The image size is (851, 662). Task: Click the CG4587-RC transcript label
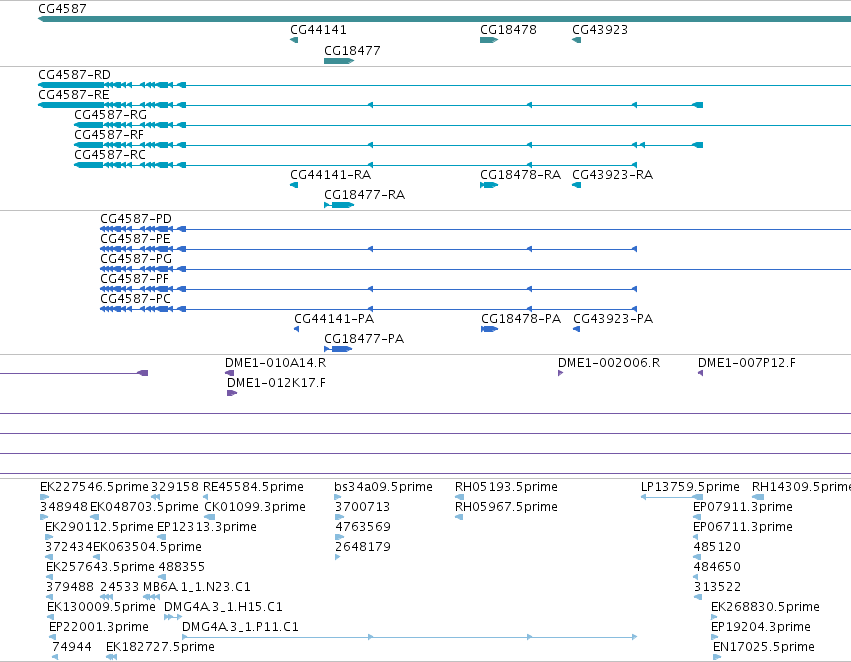tap(110, 155)
